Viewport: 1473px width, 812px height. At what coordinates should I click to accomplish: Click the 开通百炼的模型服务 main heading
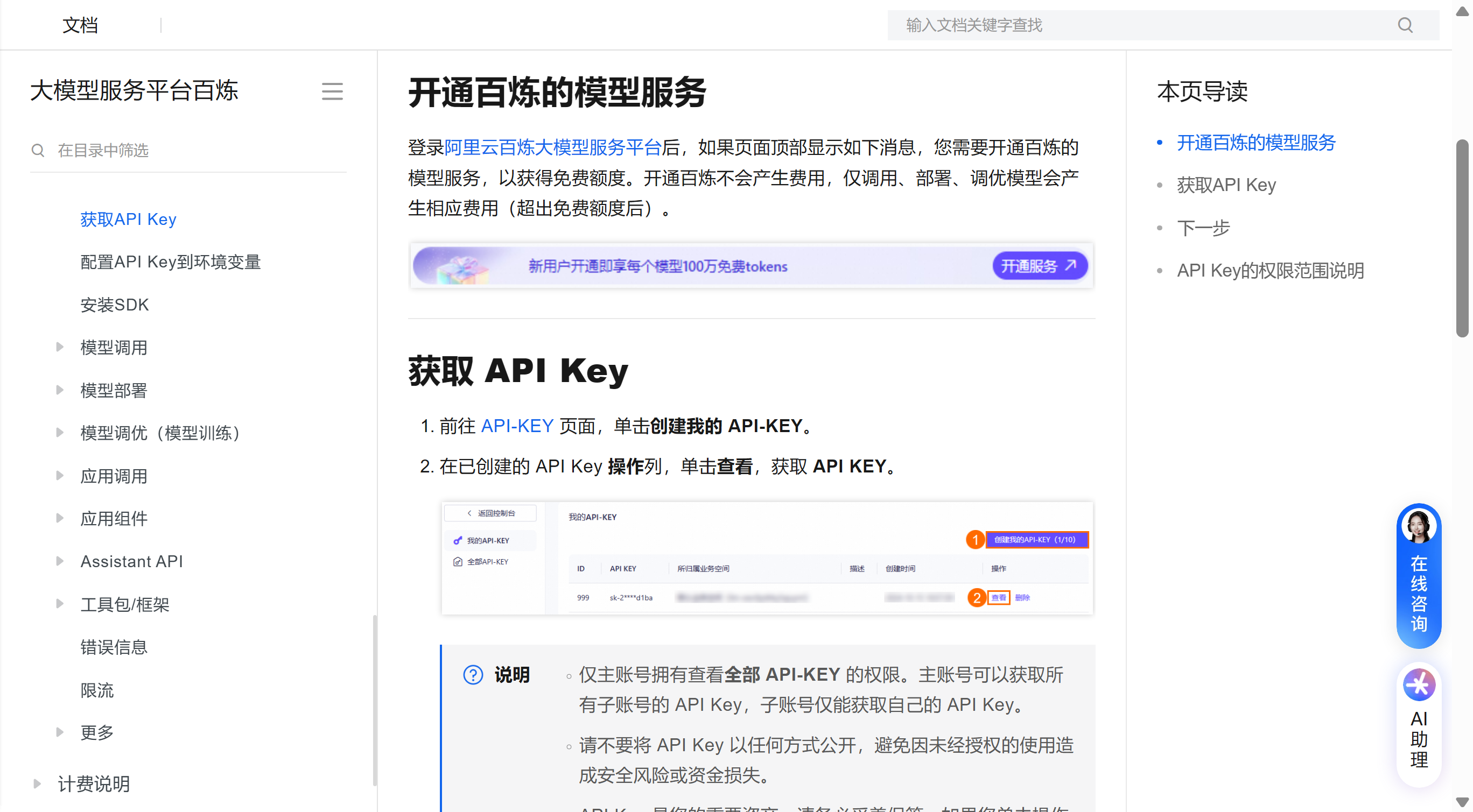point(557,92)
